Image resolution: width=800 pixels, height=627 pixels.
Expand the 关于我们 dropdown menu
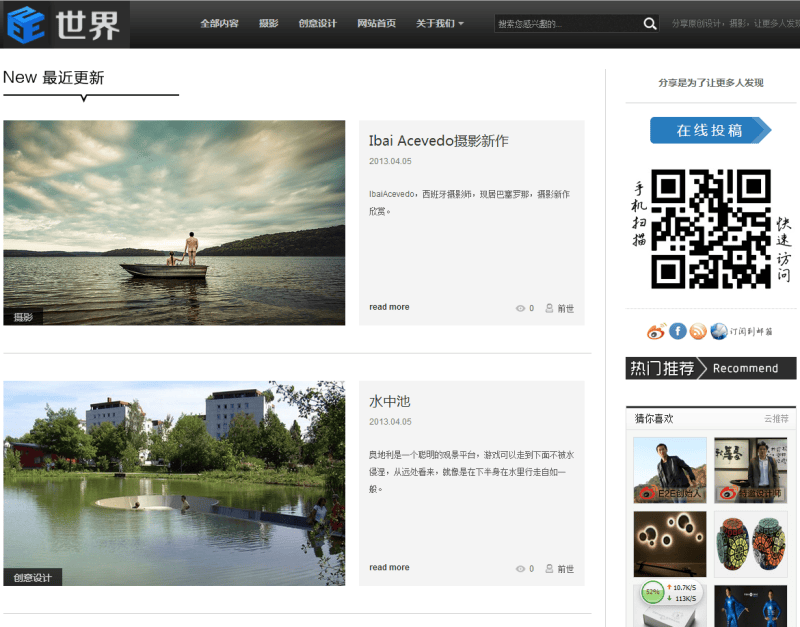pyautogui.click(x=439, y=24)
